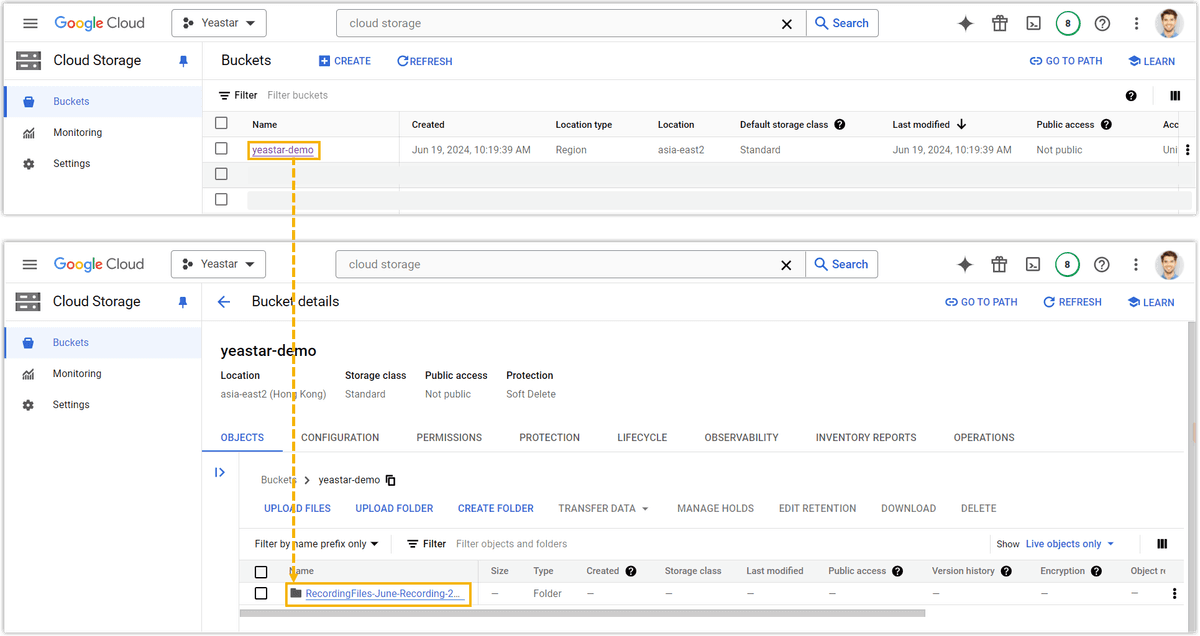Open the Yeastar project selector dropdown
This screenshot has height=636, width=1200.
[x=218, y=23]
